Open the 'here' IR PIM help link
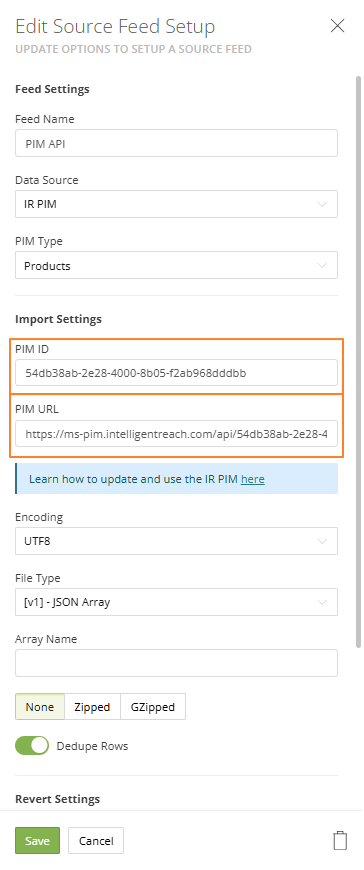The height and width of the screenshot is (870, 364). tap(252, 479)
